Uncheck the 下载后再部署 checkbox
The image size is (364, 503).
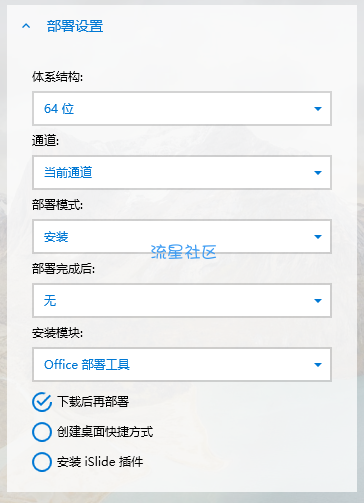(x=42, y=402)
